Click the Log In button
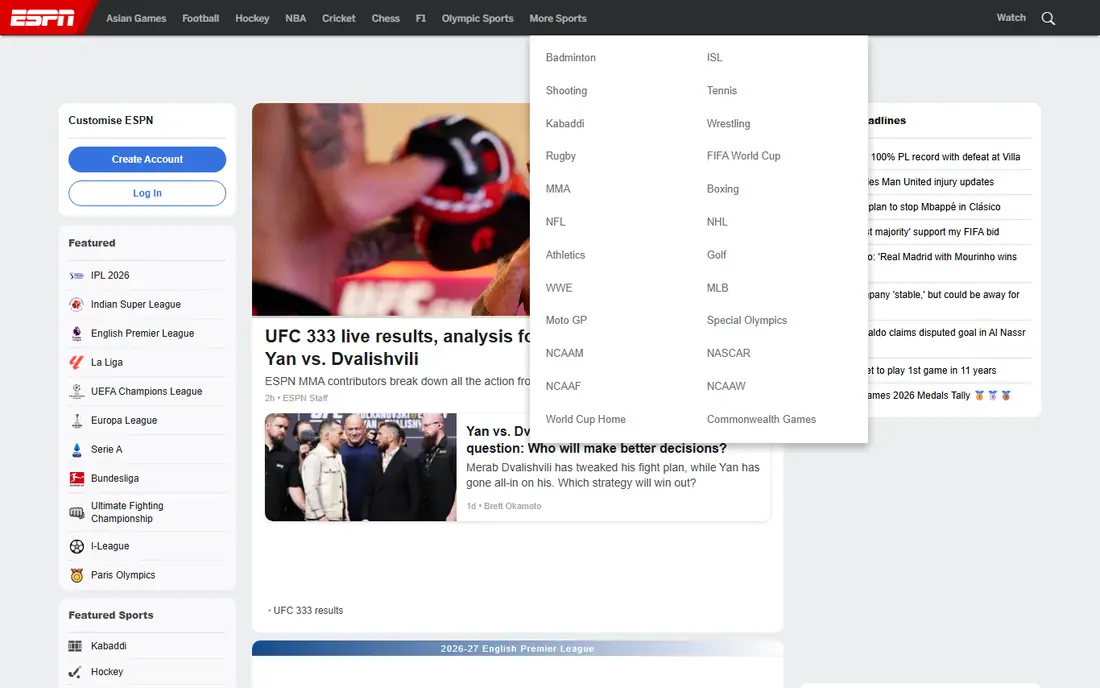Screen dimensions: 1100x688 coord(147,193)
